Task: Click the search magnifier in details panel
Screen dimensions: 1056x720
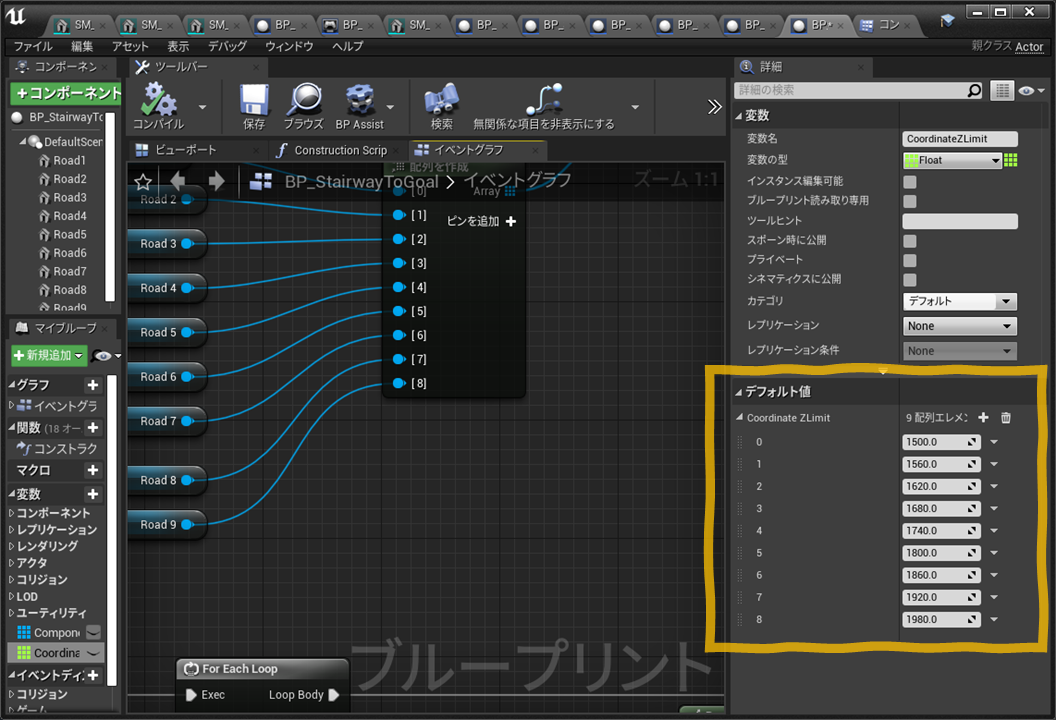Action: click(974, 90)
